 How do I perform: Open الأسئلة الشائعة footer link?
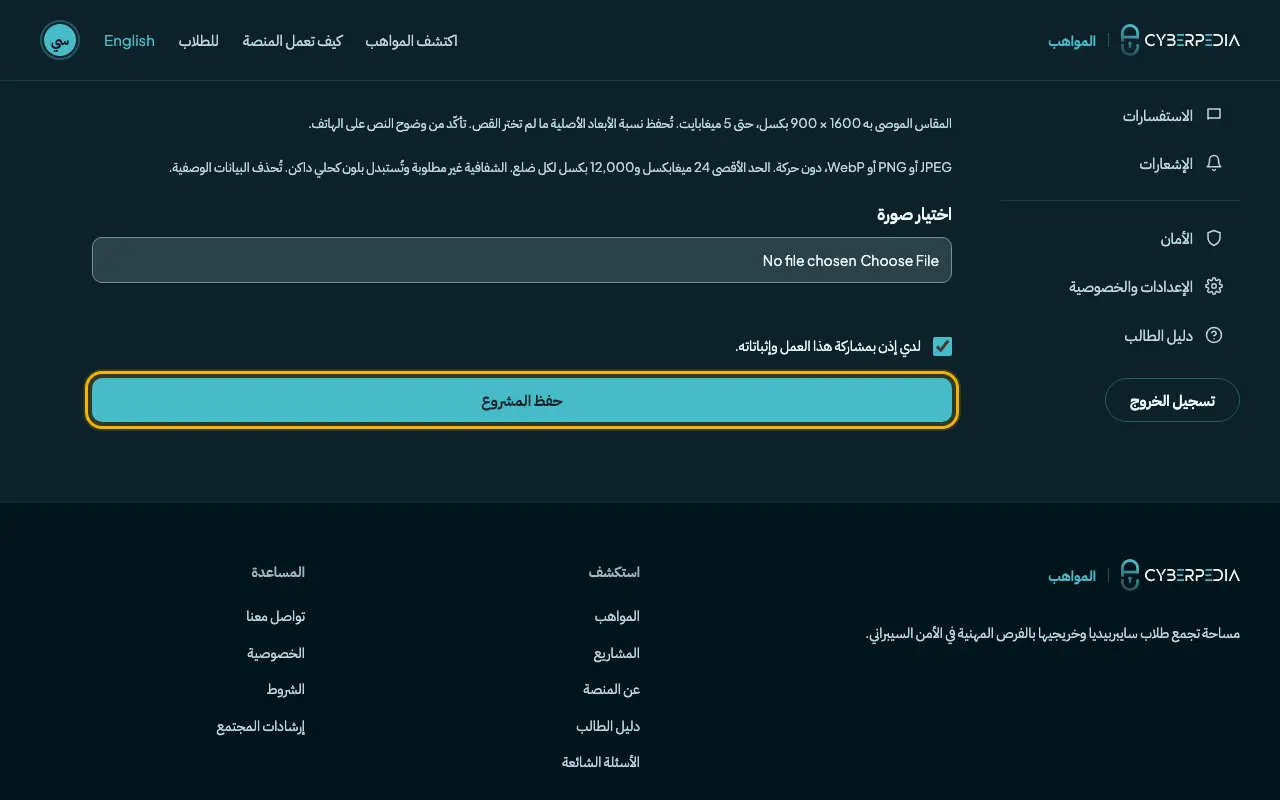pyautogui.click(x=601, y=762)
